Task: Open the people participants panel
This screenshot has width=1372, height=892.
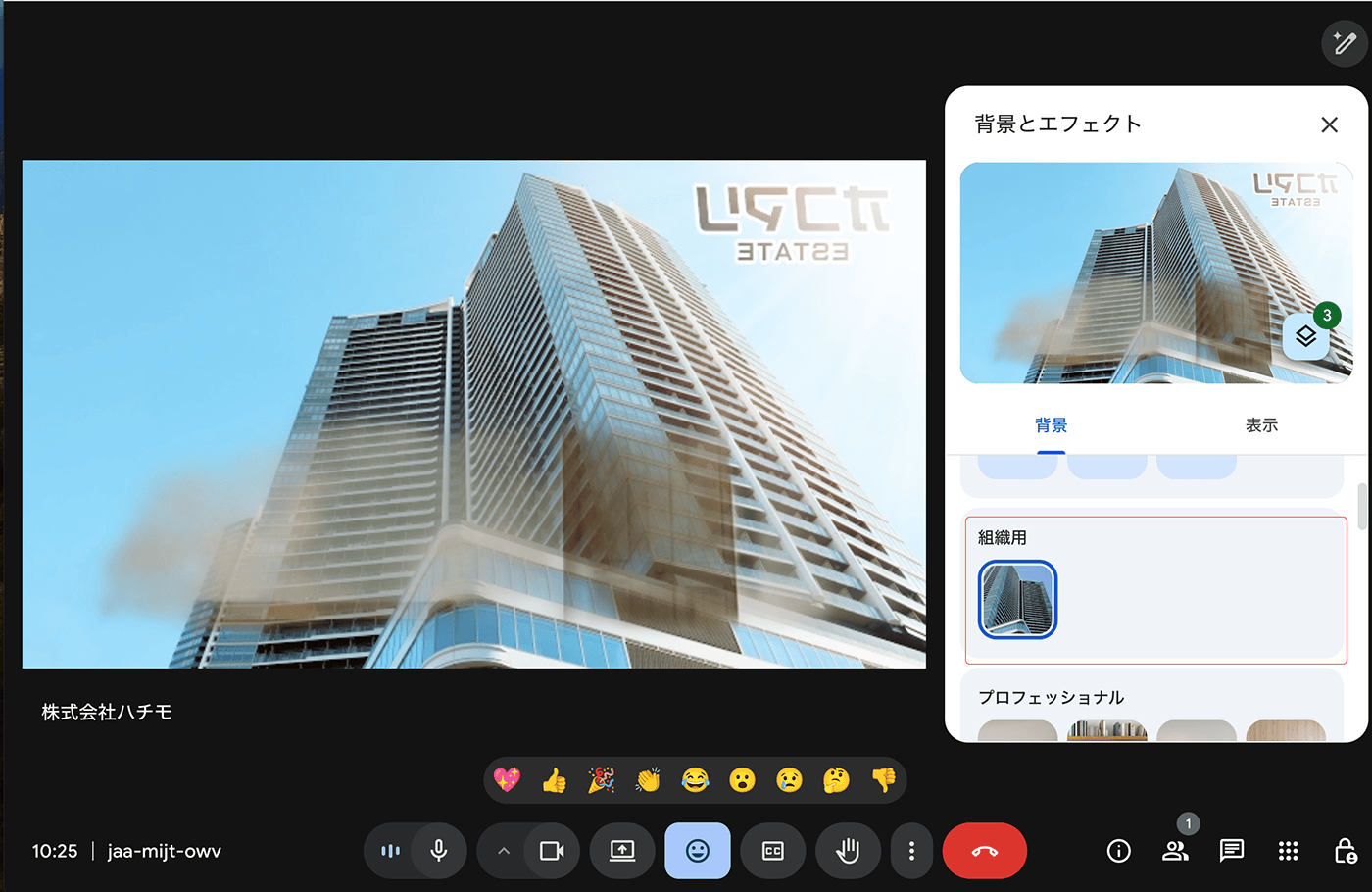Action: click(x=1175, y=851)
